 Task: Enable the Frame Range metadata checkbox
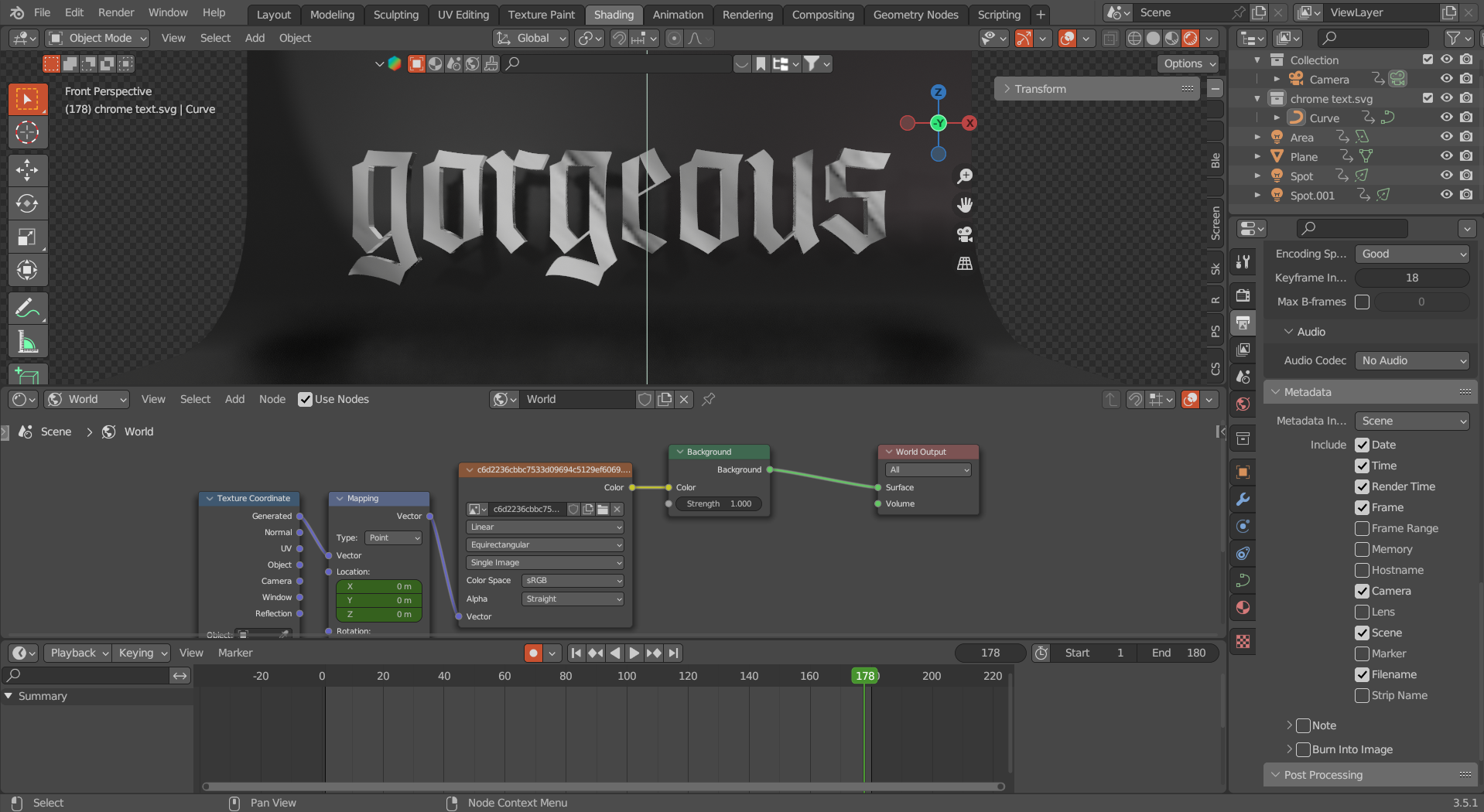[1363, 528]
